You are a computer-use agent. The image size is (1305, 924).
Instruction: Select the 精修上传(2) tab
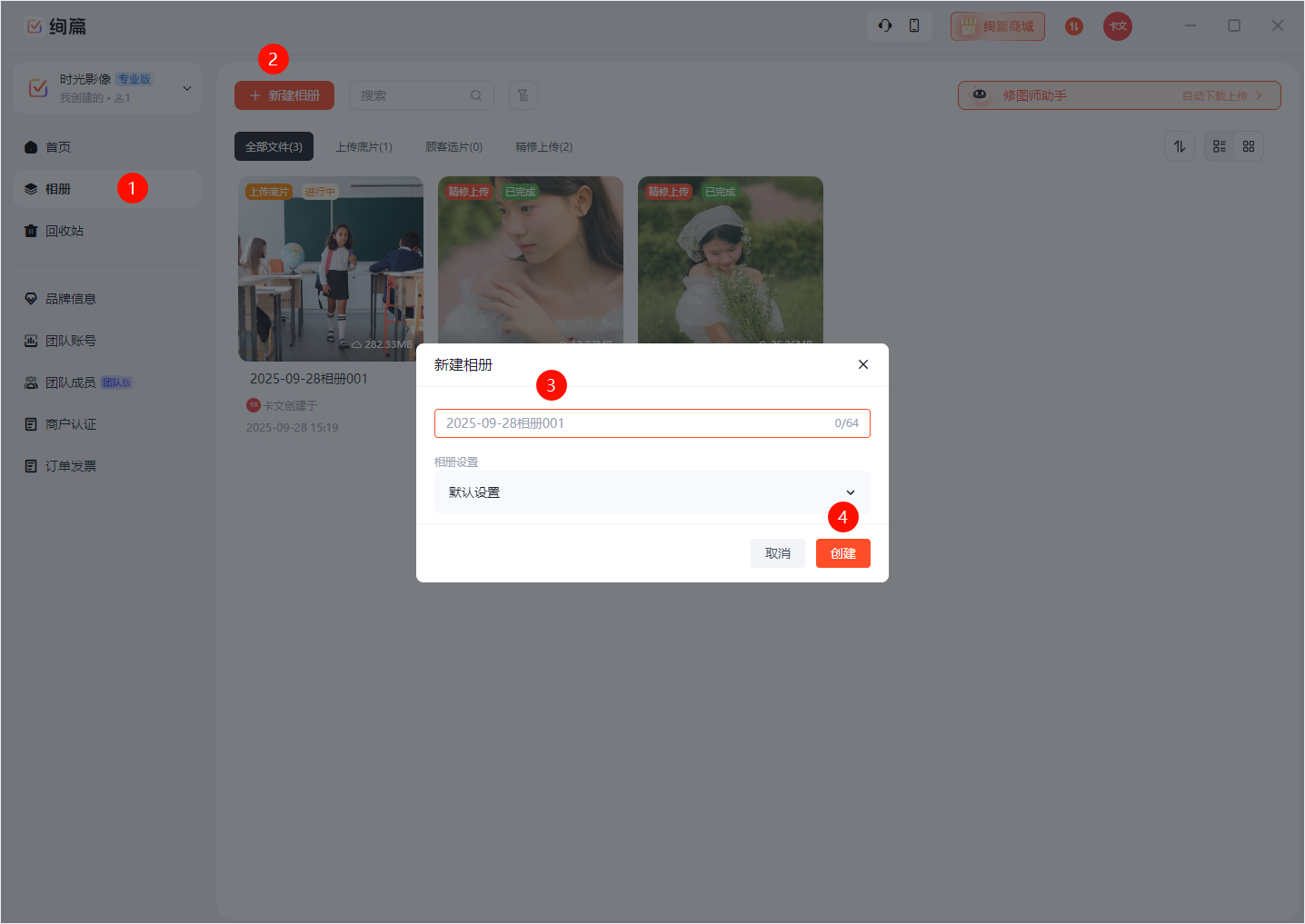point(543,146)
